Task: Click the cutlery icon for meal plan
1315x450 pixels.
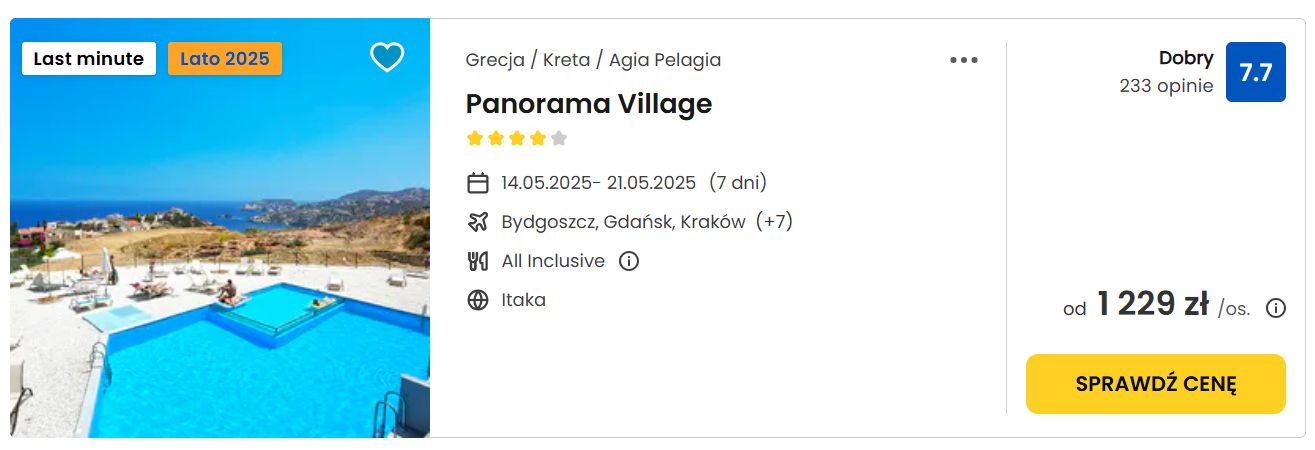Action: (x=478, y=261)
